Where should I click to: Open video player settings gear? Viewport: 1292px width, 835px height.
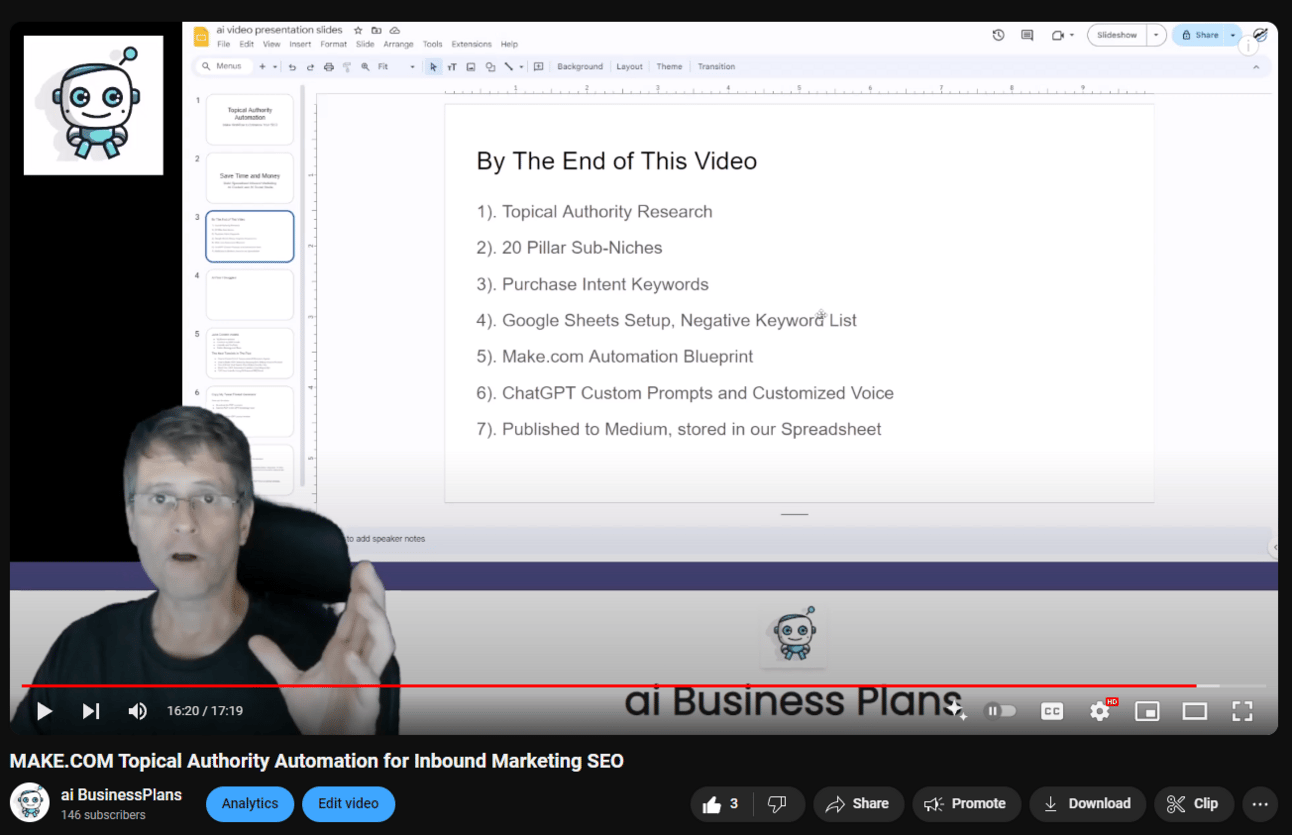1100,711
